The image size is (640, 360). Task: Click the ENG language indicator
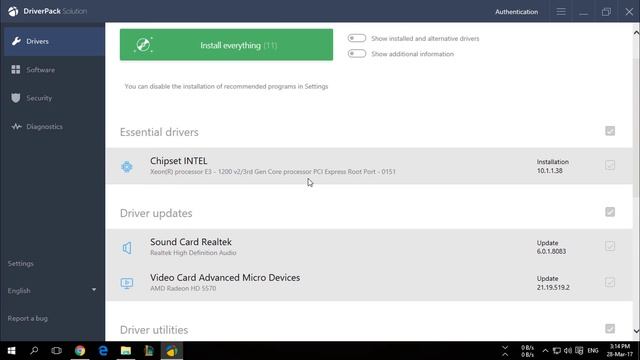pyautogui.click(x=593, y=351)
